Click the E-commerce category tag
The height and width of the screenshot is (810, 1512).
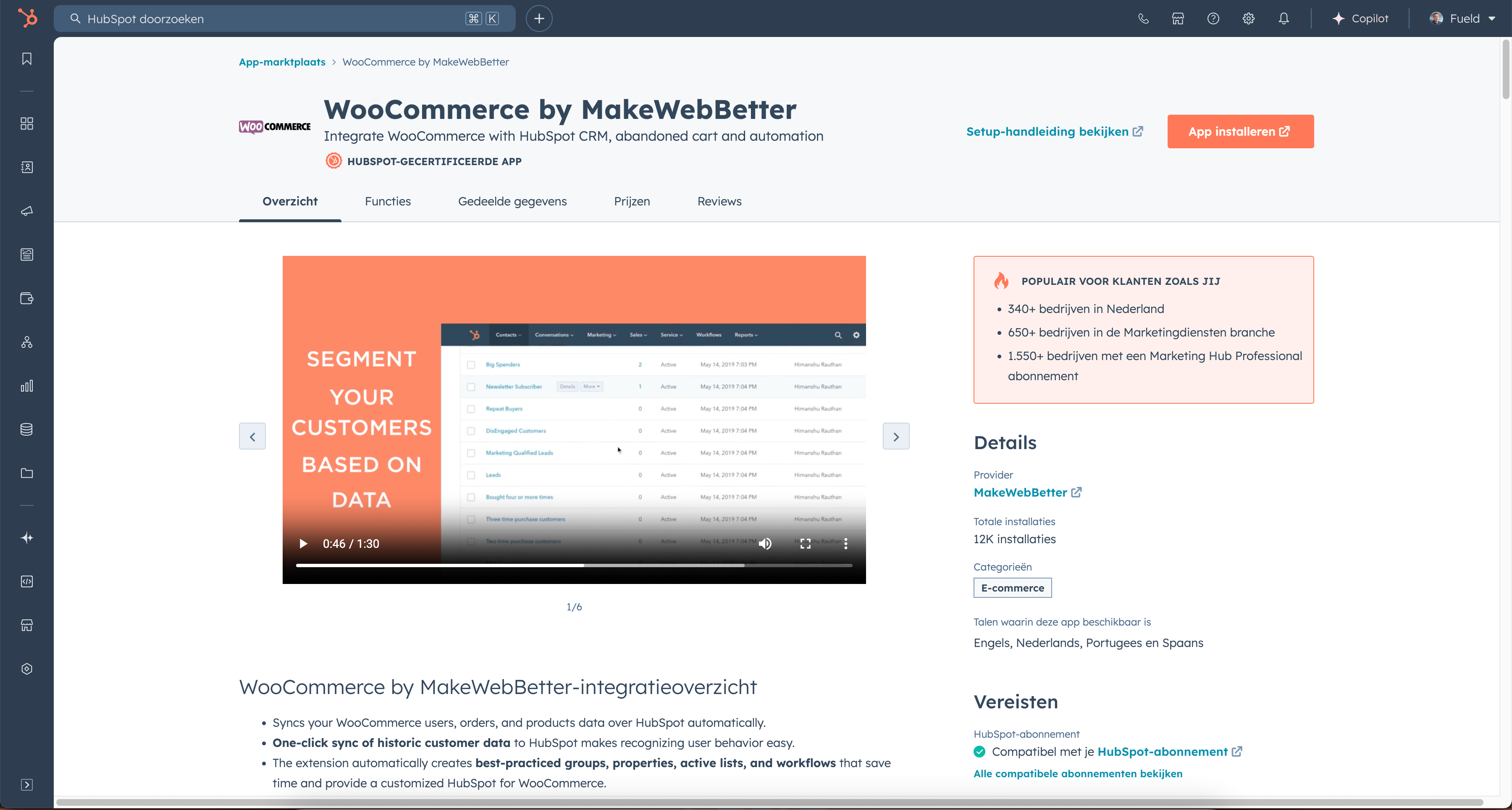coord(1013,587)
